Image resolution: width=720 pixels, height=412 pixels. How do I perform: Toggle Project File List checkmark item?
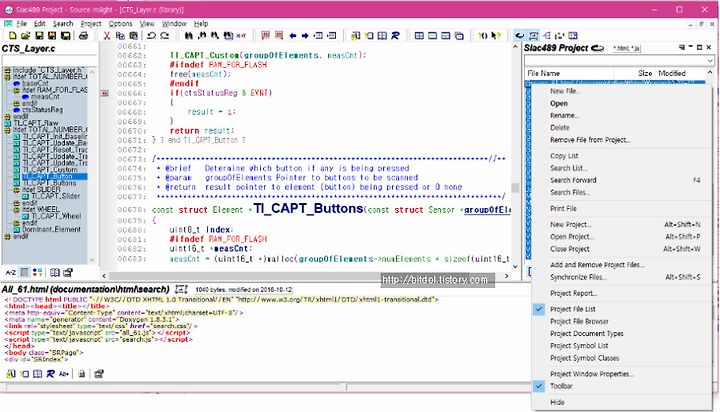573,309
